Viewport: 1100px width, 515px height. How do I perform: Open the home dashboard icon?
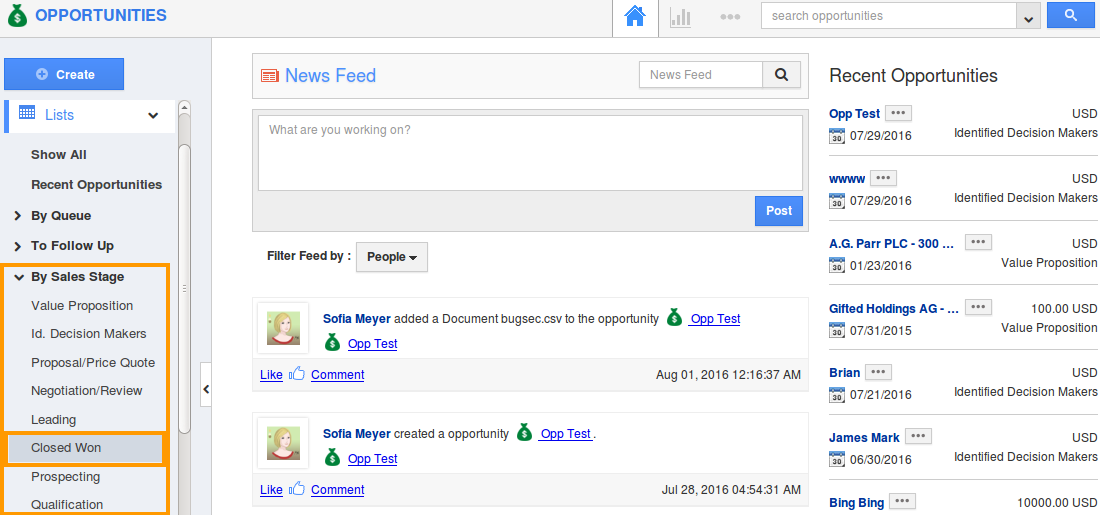[635, 17]
